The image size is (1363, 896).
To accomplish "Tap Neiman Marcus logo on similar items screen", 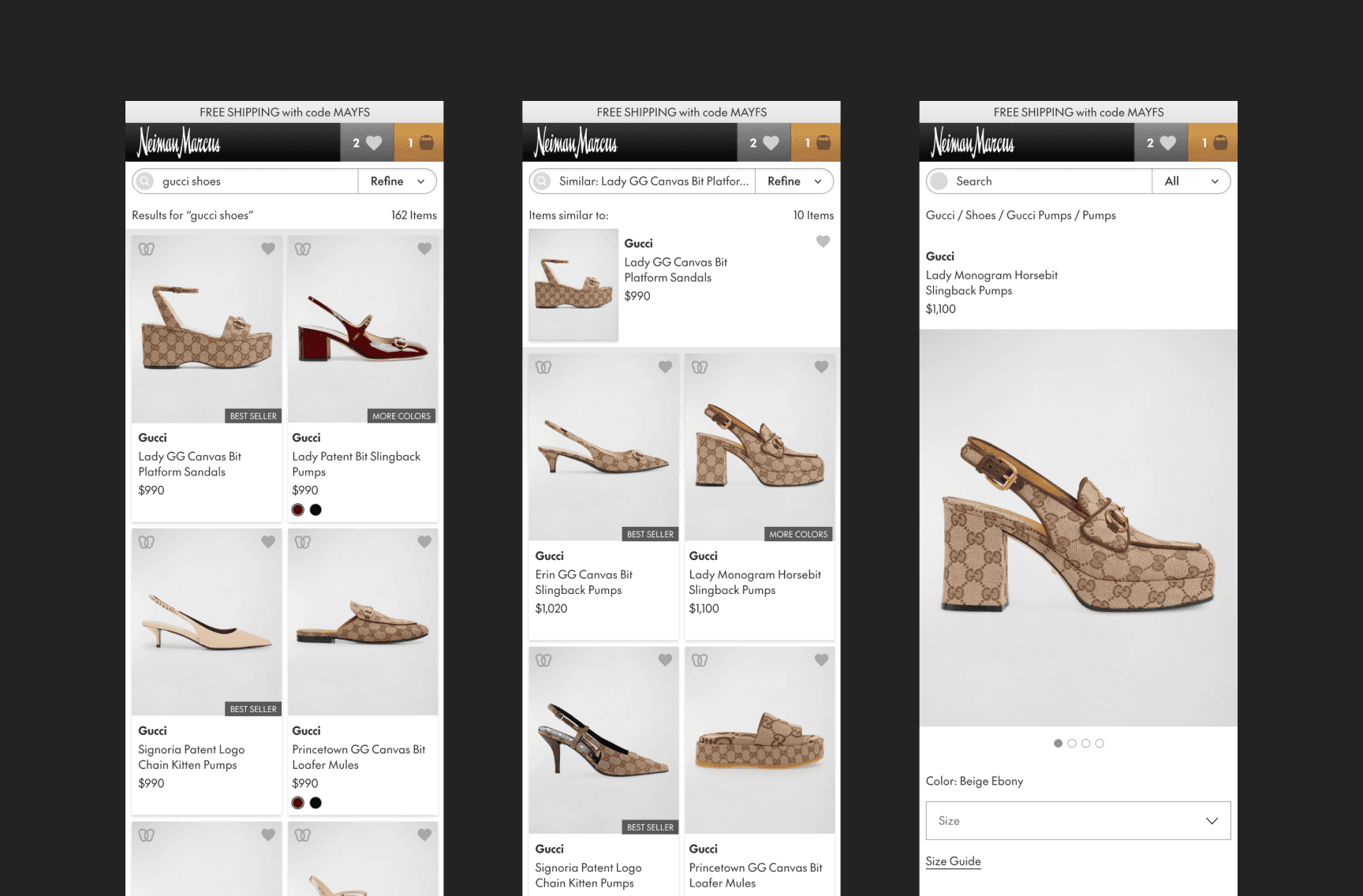I will [576, 143].
